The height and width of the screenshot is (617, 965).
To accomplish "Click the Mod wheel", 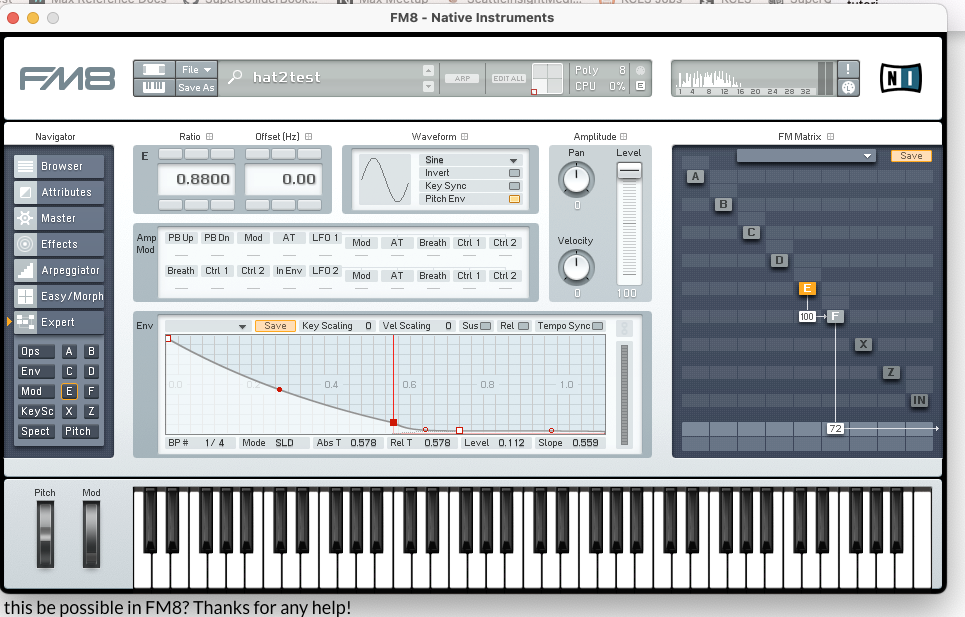I will tap(91, 533).
